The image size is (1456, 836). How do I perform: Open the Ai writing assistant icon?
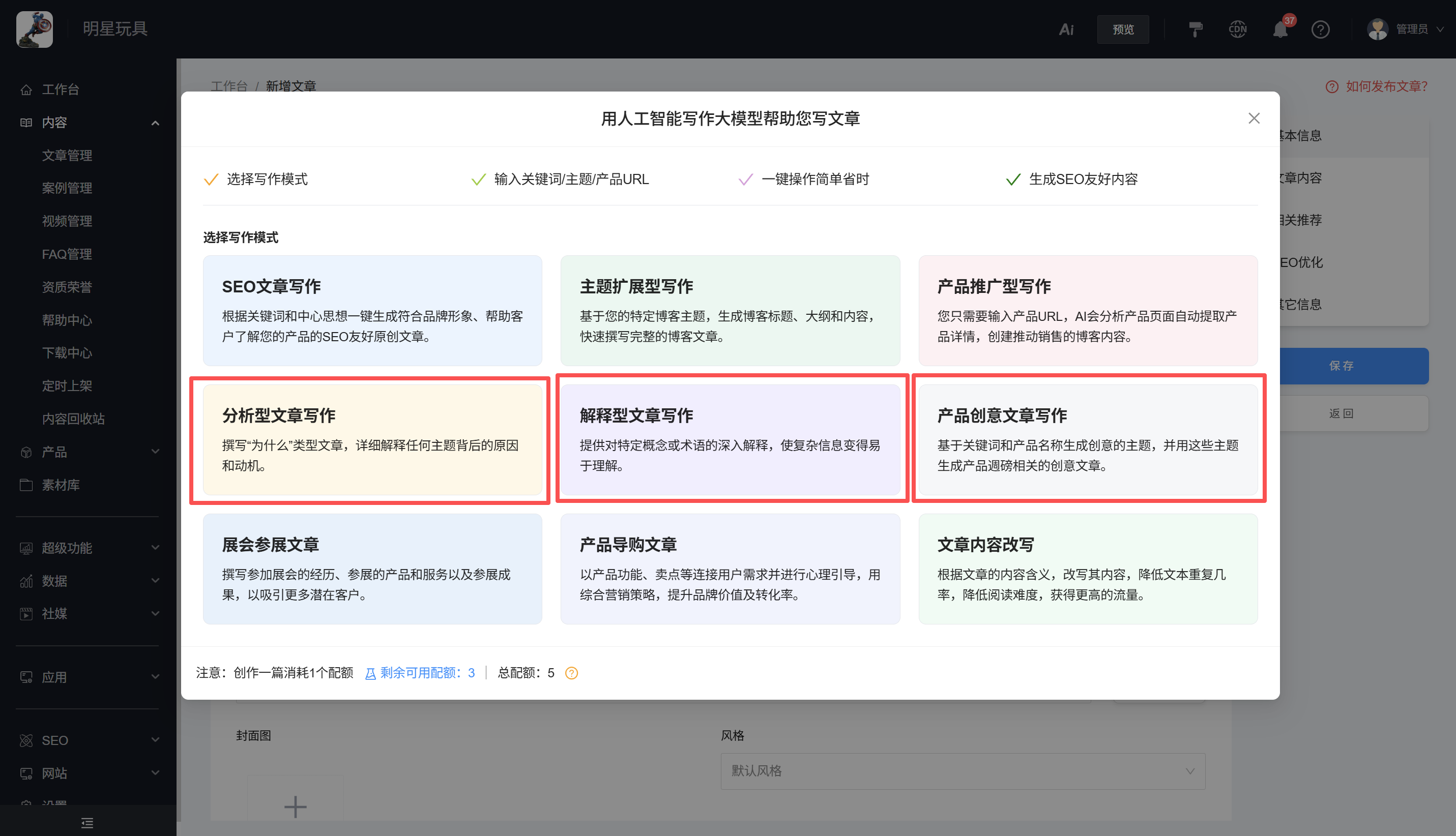coord(1066,29)
